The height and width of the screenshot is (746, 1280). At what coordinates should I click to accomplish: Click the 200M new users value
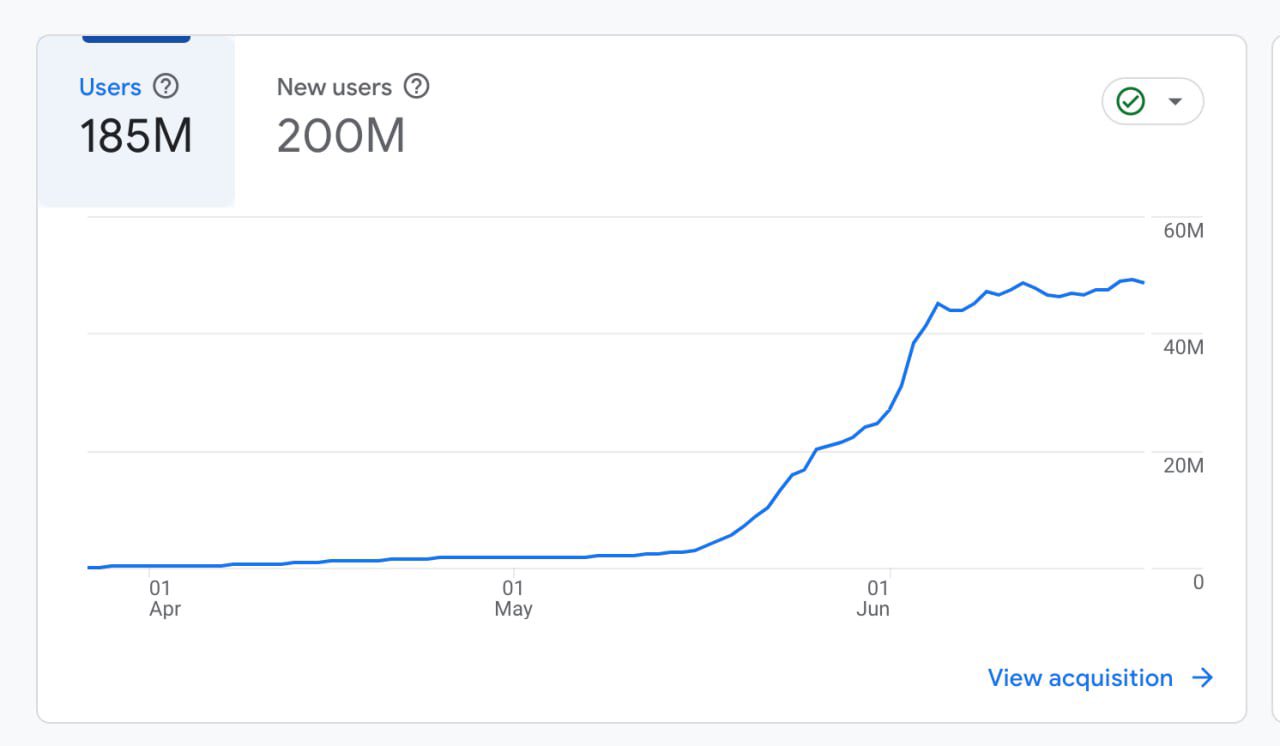pos(341,136)
